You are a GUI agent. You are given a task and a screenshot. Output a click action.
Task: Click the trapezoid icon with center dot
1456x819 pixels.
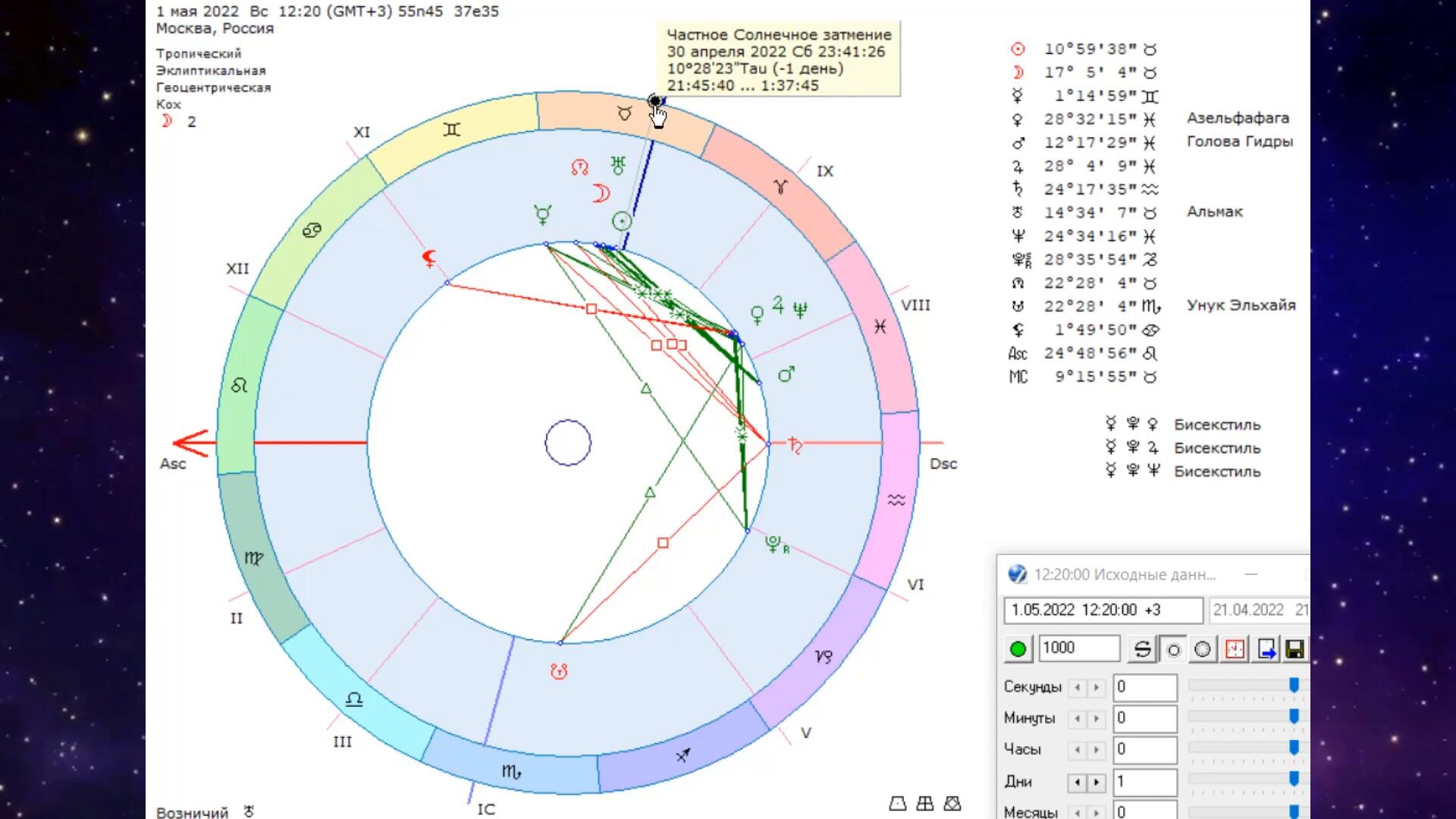click(898, 803)
